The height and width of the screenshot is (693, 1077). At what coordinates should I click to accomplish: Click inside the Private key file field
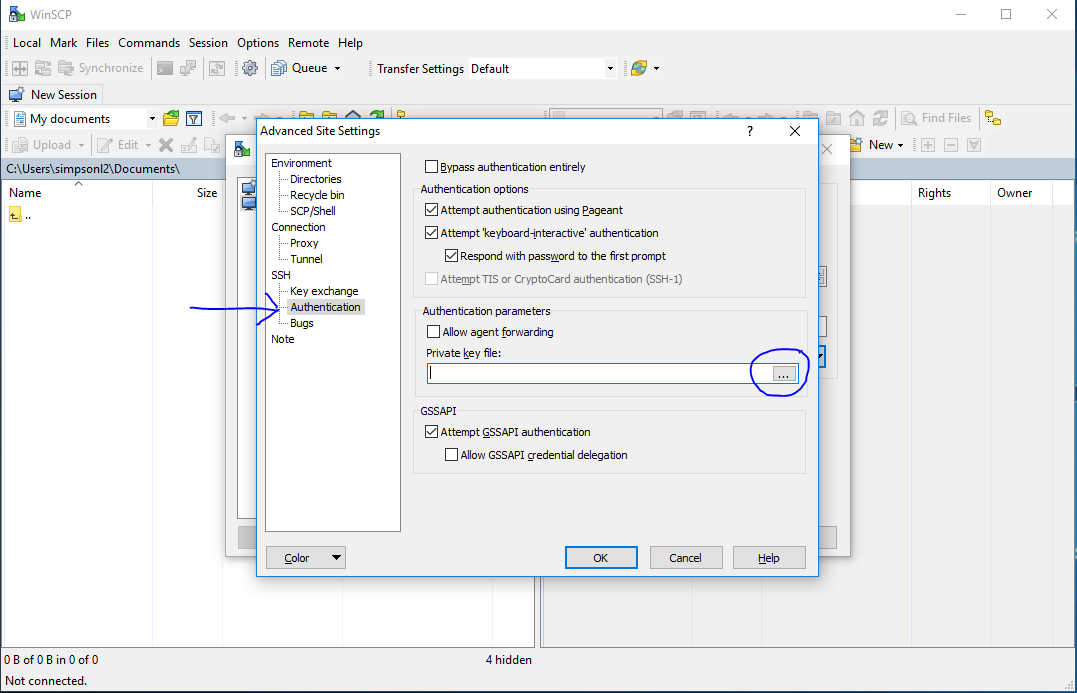click(590, 373)
